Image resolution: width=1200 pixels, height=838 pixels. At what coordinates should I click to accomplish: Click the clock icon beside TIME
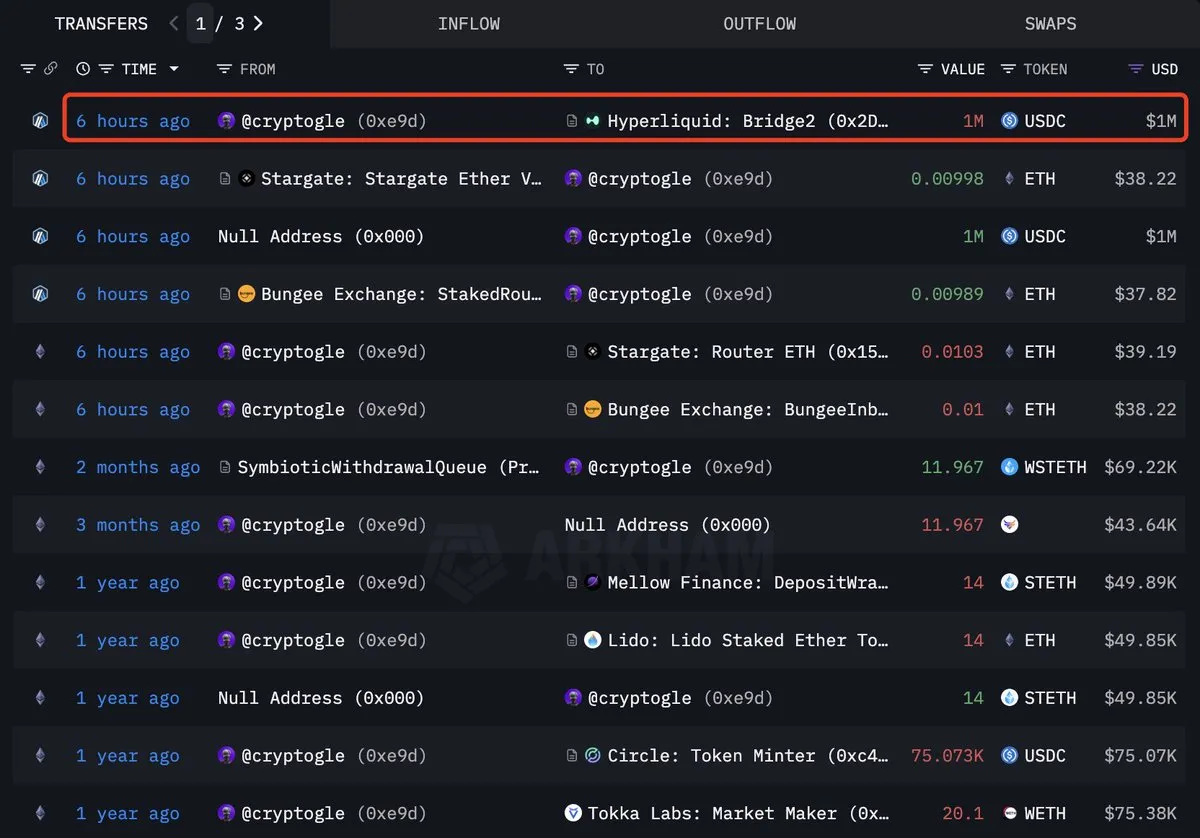coord(83,69)
